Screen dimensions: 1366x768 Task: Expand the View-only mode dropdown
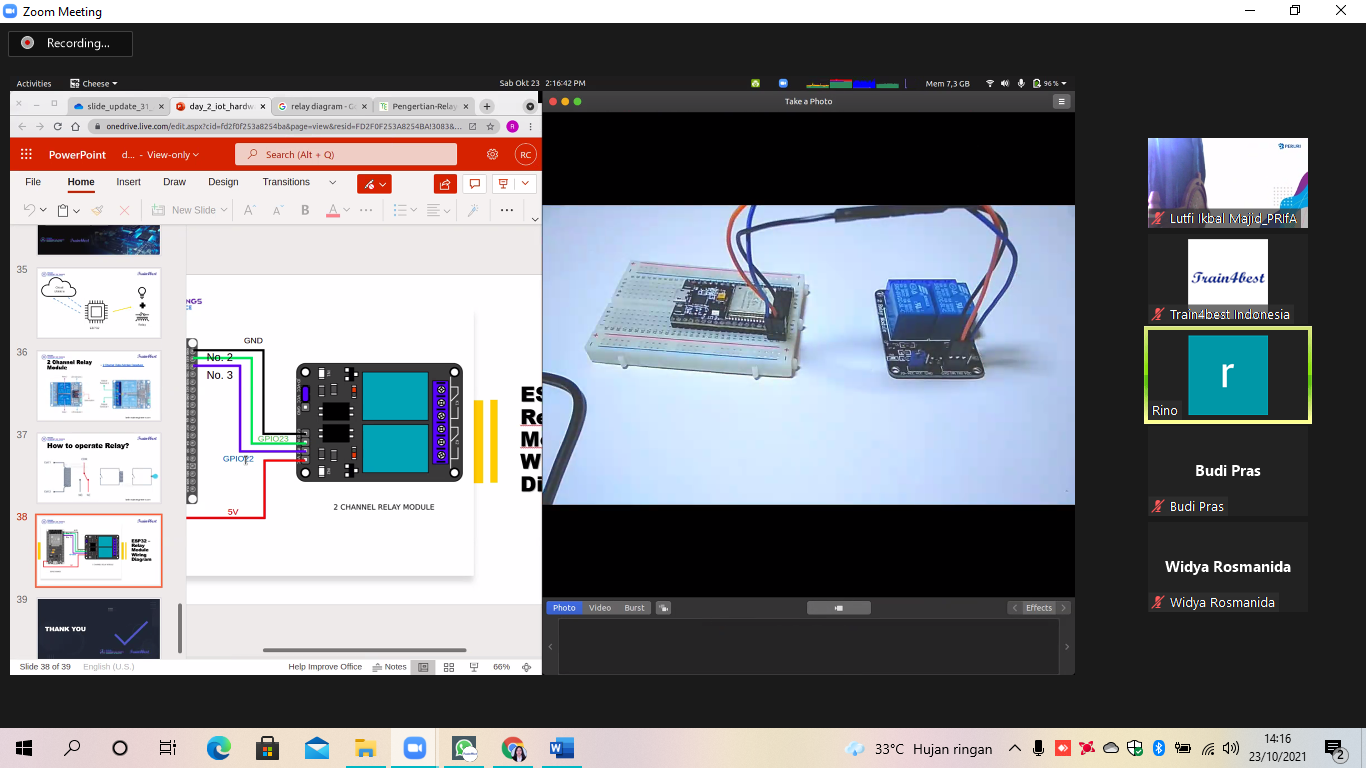pyautogui.click(x=173, y=155)
